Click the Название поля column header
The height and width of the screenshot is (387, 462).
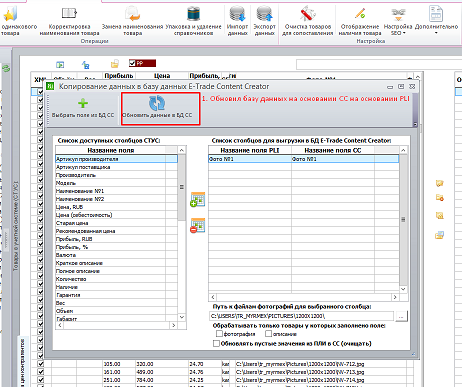tap(110, 150)
